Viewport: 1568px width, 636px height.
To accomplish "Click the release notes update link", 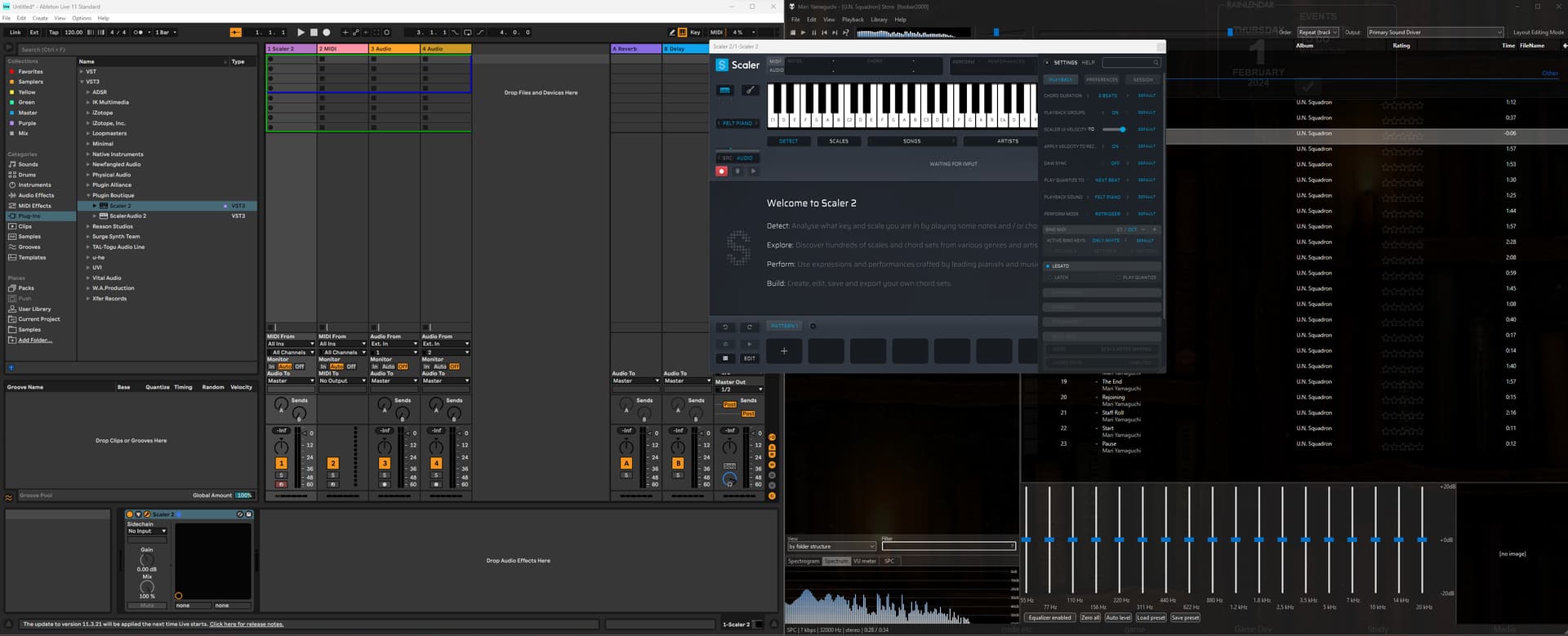I will point(247,625).
